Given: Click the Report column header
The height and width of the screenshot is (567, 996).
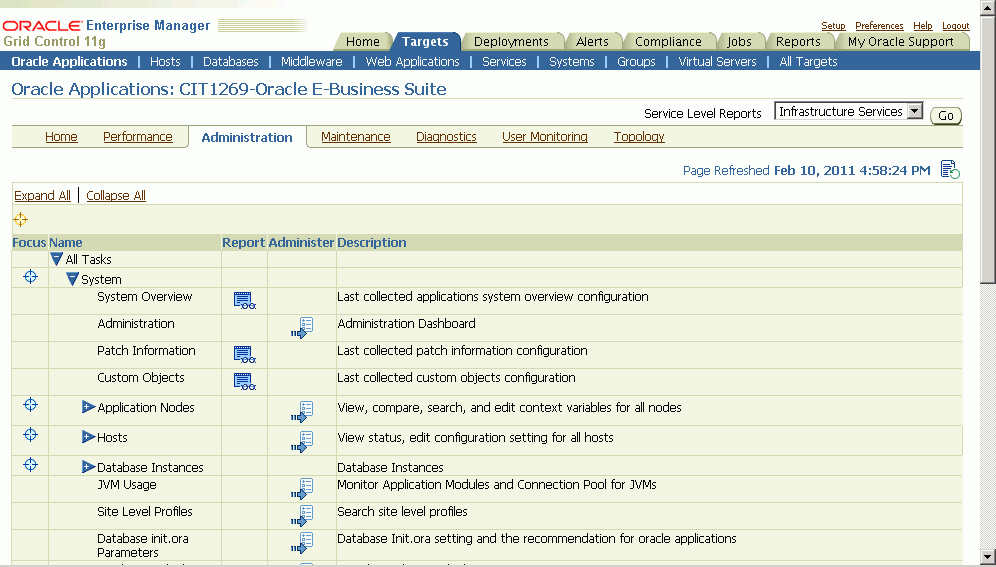Looking at the screenshot, I should pyautogui.click(x=243, y=243).
